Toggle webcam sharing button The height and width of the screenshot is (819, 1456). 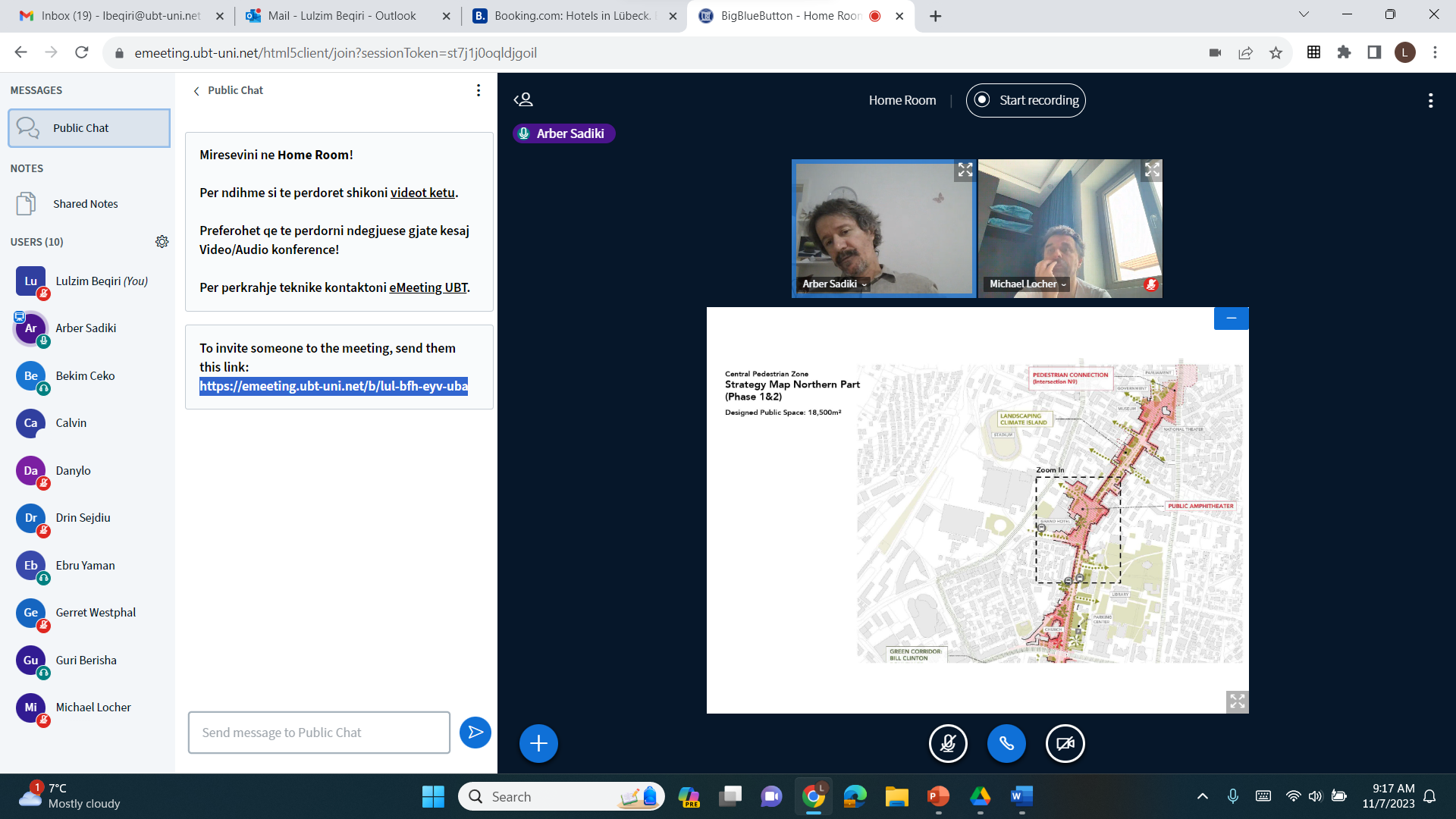tap(1065, 743)
